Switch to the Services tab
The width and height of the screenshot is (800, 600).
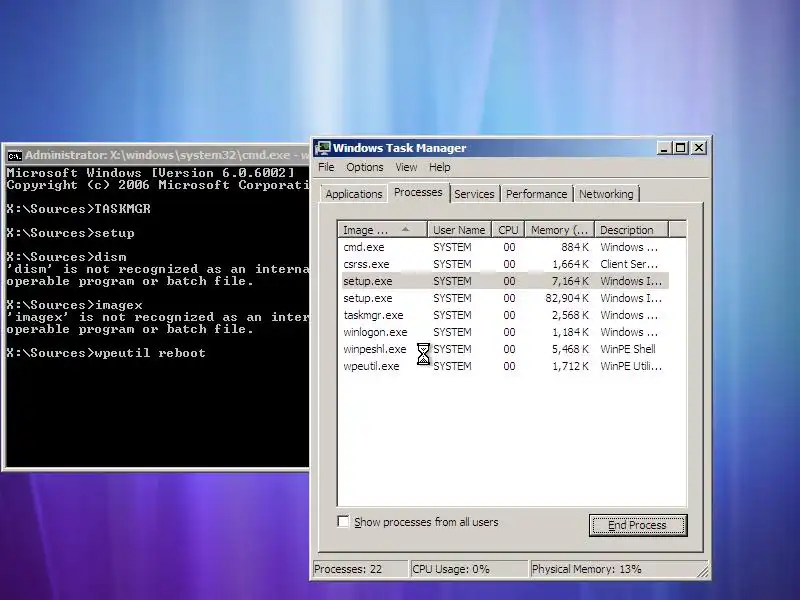coord(474,194)
